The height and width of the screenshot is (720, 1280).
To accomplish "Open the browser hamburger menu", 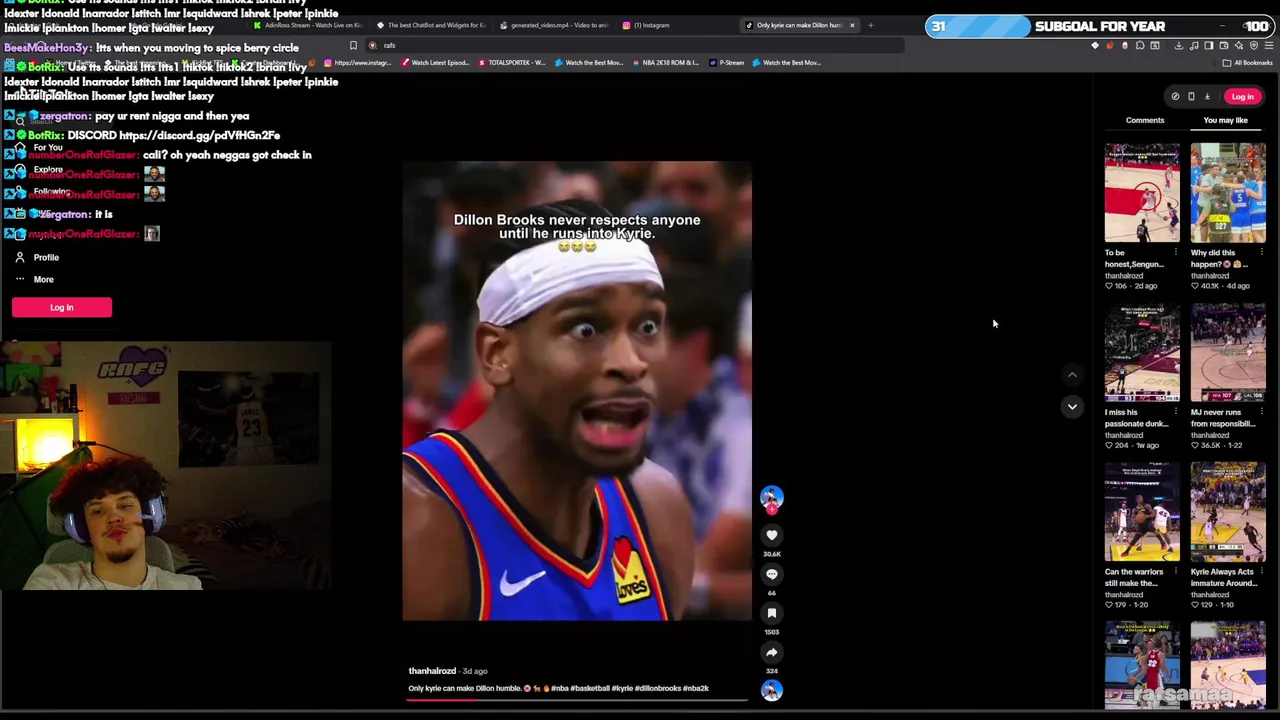I will click(x=1269, y=45).
